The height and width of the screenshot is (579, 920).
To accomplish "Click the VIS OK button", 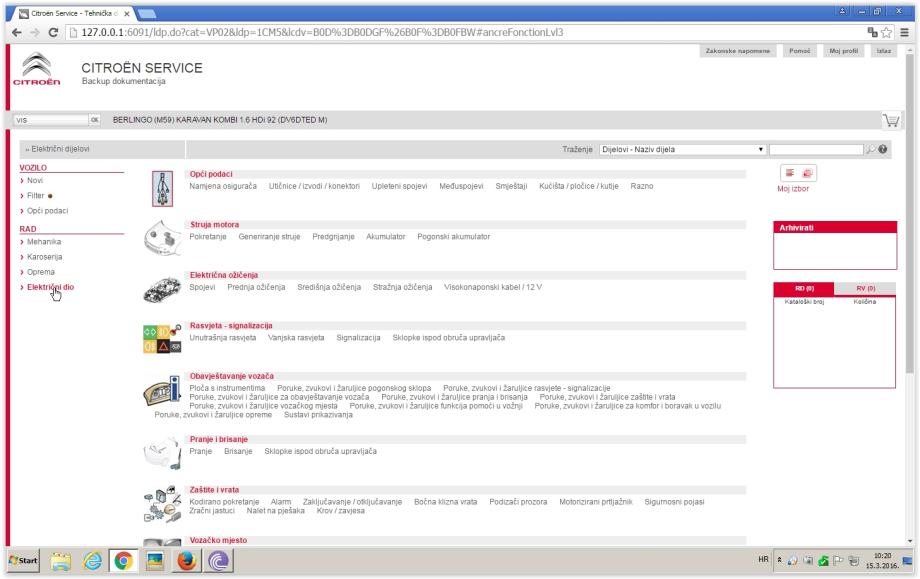I will click(95, 120).
